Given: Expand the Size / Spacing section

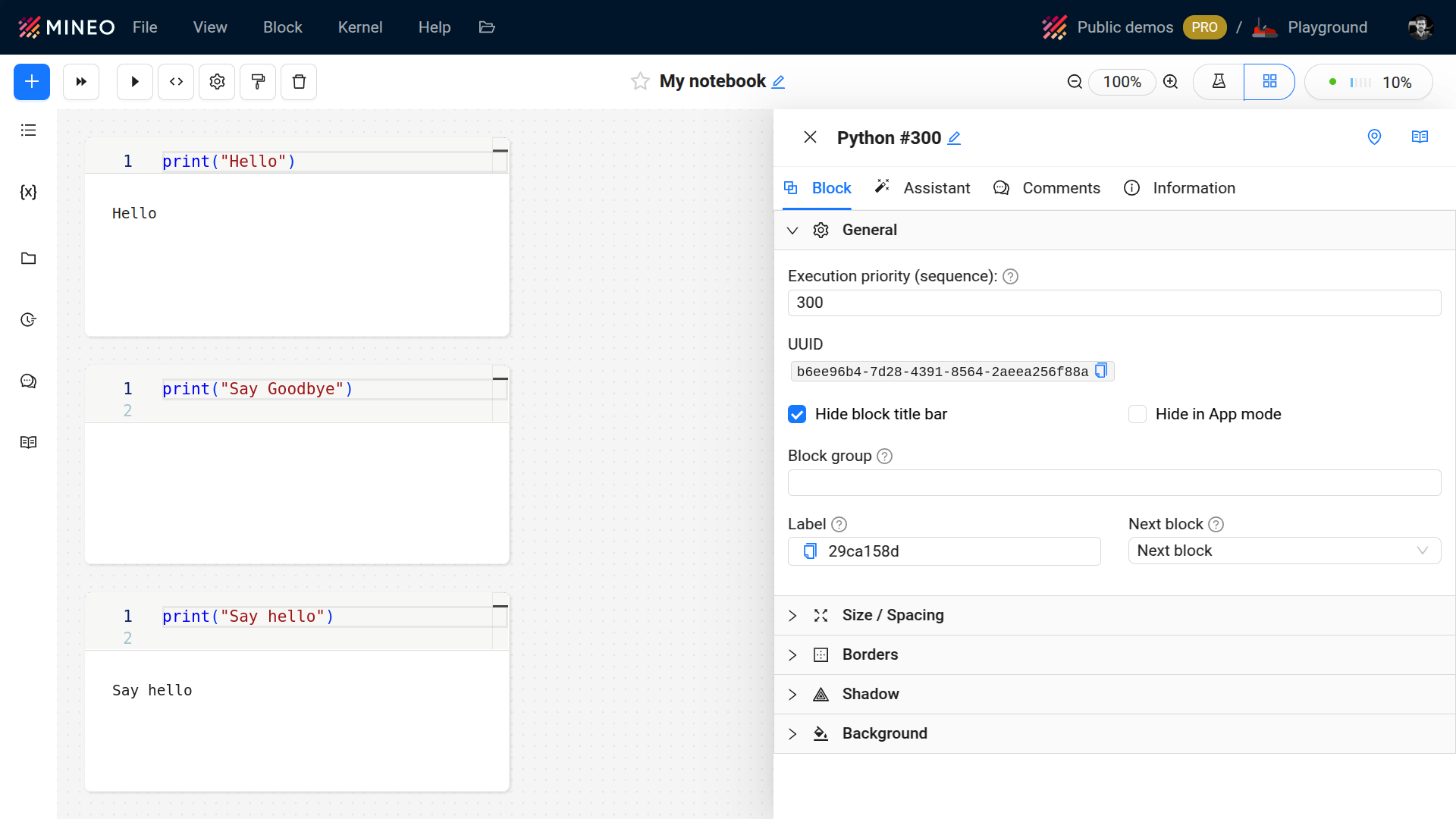Looking at the screenshot, I should coord(1115,615).
